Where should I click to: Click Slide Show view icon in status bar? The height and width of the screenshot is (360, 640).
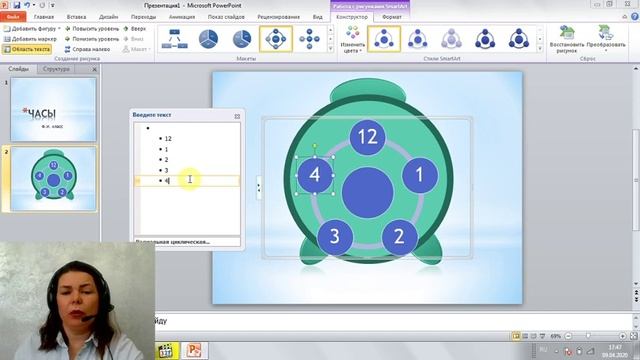542,336
